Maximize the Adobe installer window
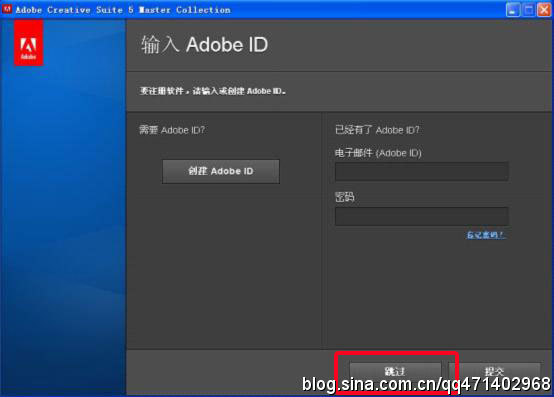Screen dimensions: 554x397 [x=528, y=10]
